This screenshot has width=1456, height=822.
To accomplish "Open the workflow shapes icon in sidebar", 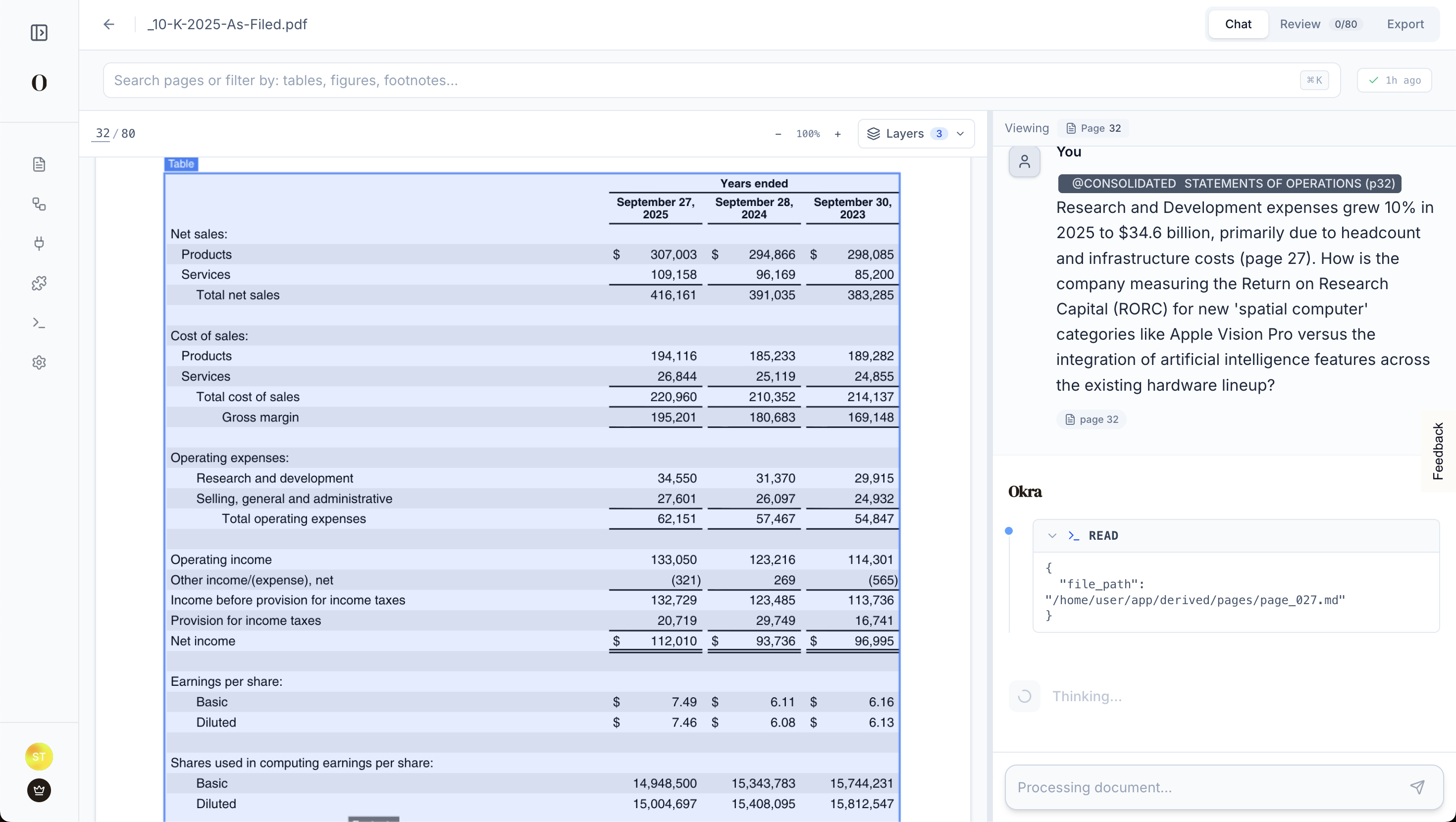I will 39,204.
